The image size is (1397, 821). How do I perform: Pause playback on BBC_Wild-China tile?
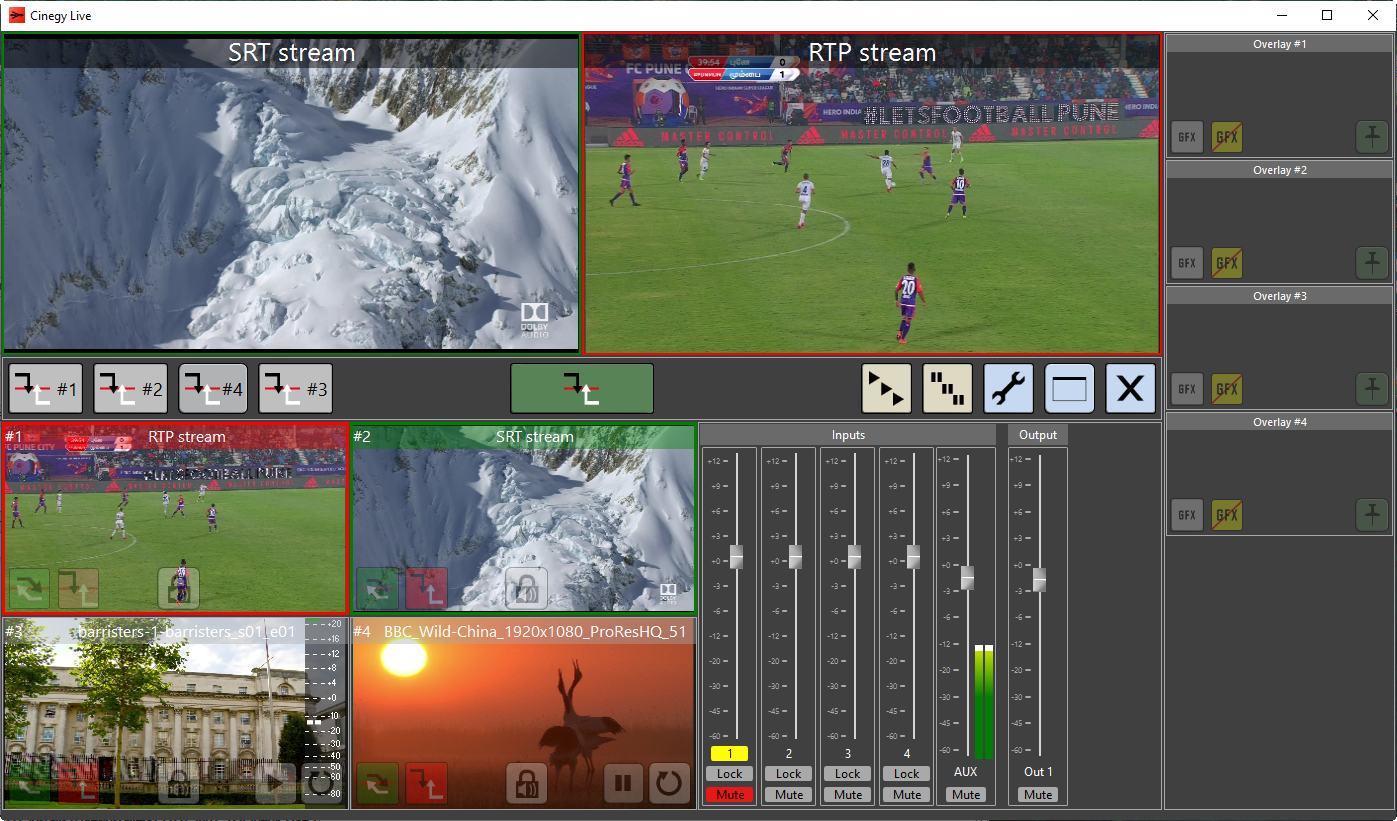tap(623, 783)
